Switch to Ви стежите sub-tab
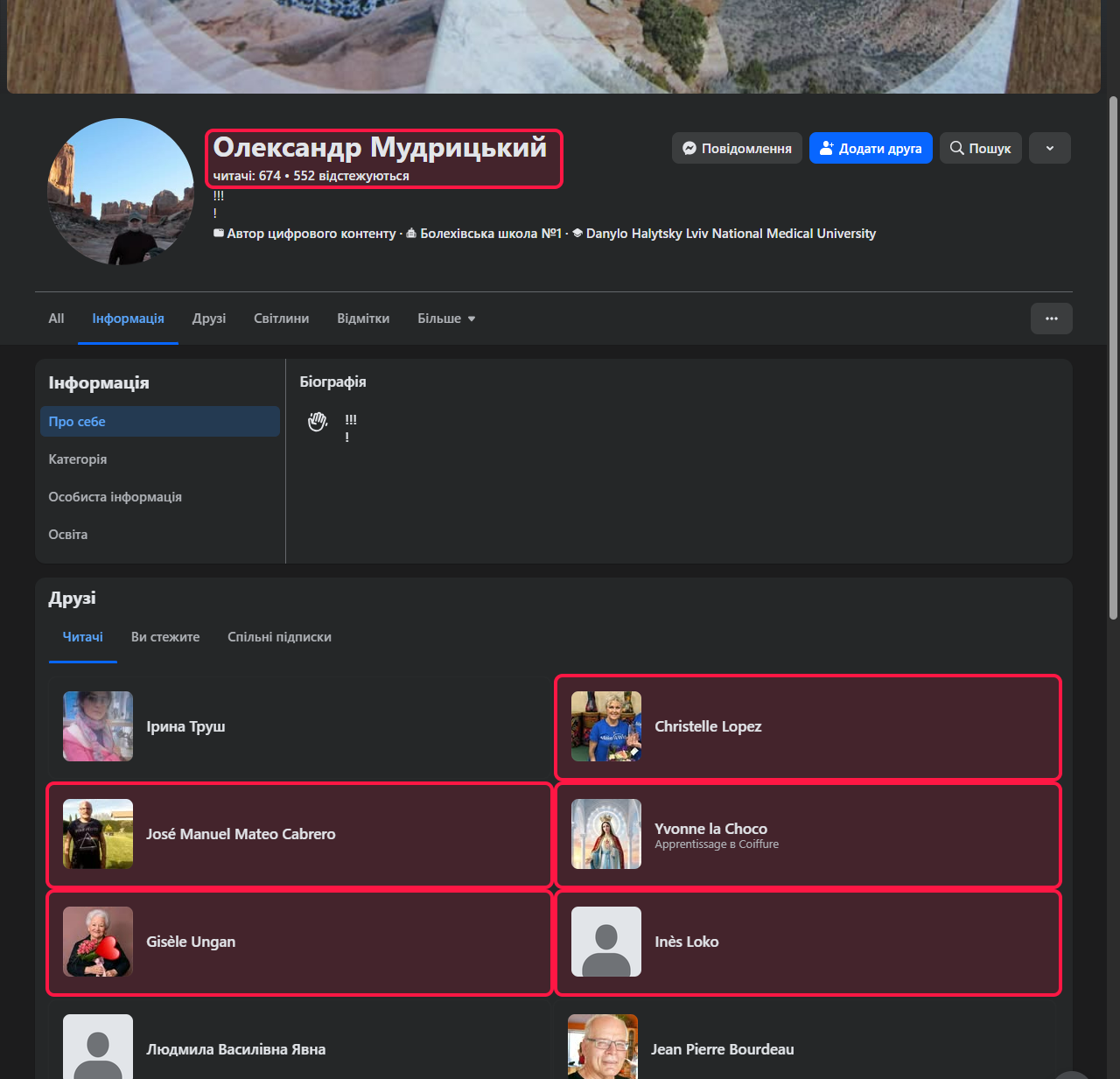This screenshot has width=1120, height=1079. coord(165,637)
